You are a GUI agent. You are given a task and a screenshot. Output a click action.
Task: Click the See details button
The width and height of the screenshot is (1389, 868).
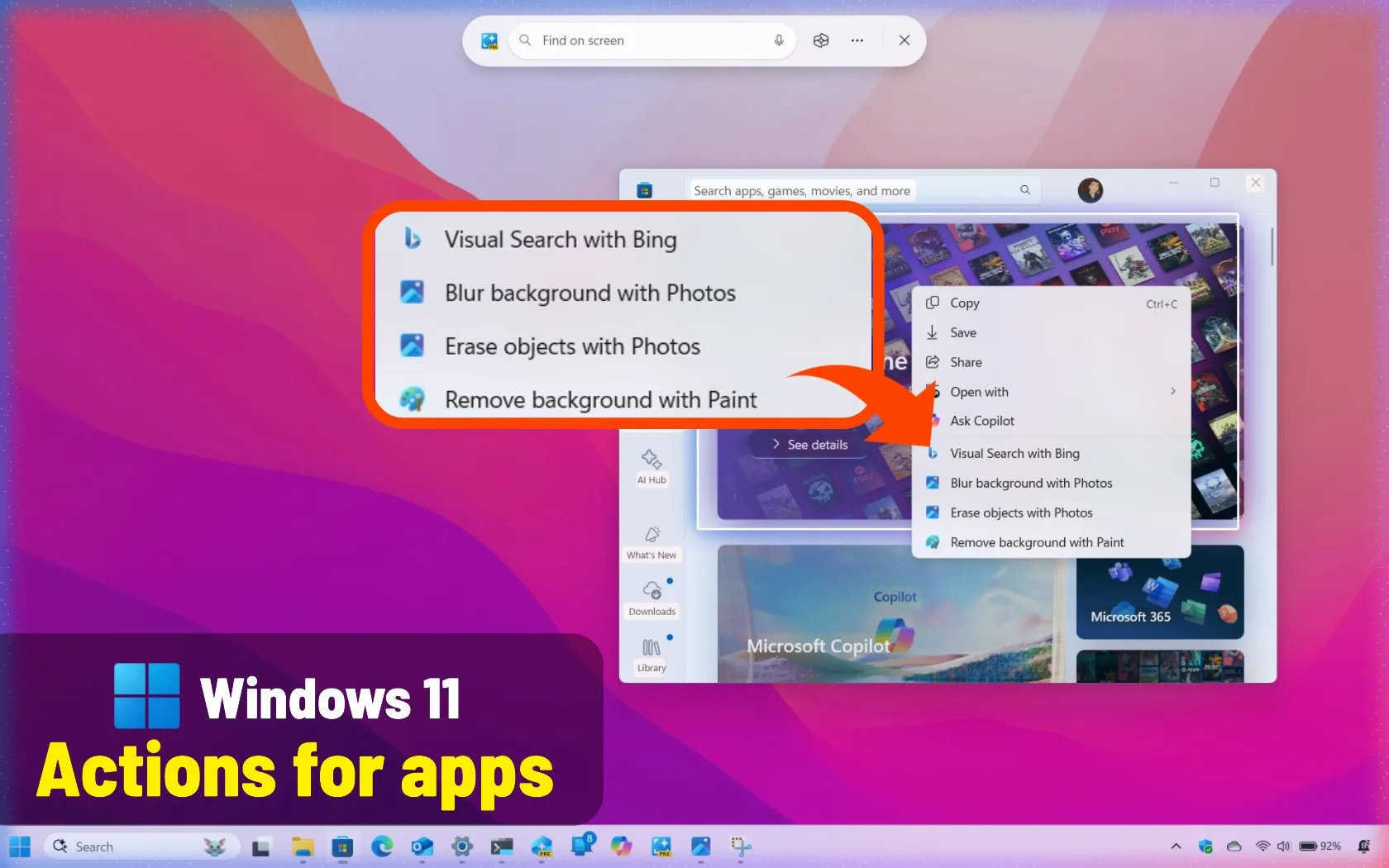pyautogui.click(x=809, y=445)
